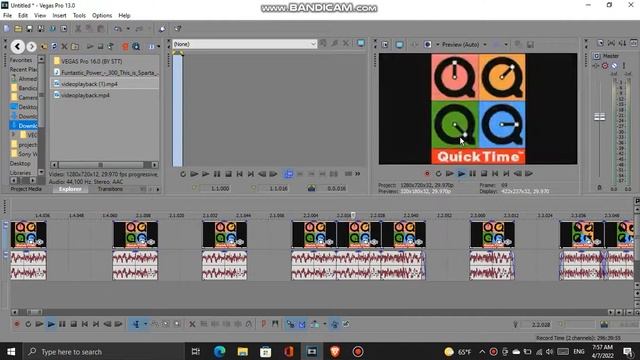This screenshot has width=640, height=360.
Task: Open Microsoft Edge from taskbar
Action: [x=220, y=351]
